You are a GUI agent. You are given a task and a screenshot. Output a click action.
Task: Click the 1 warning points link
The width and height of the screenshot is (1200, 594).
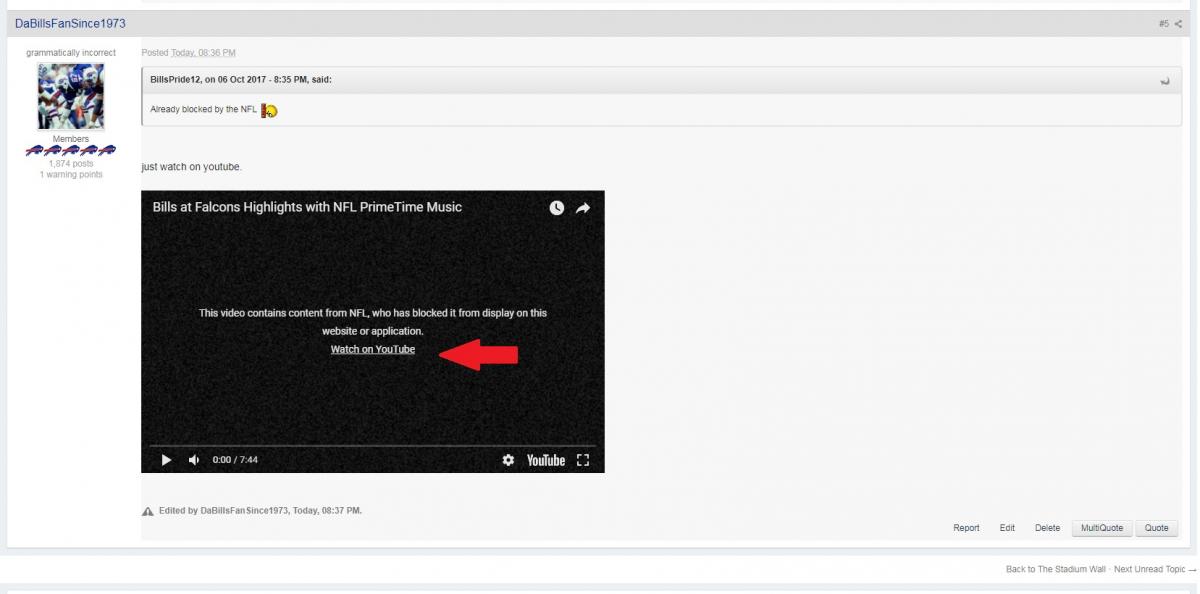pyautogui.click(x=71, y=175)
